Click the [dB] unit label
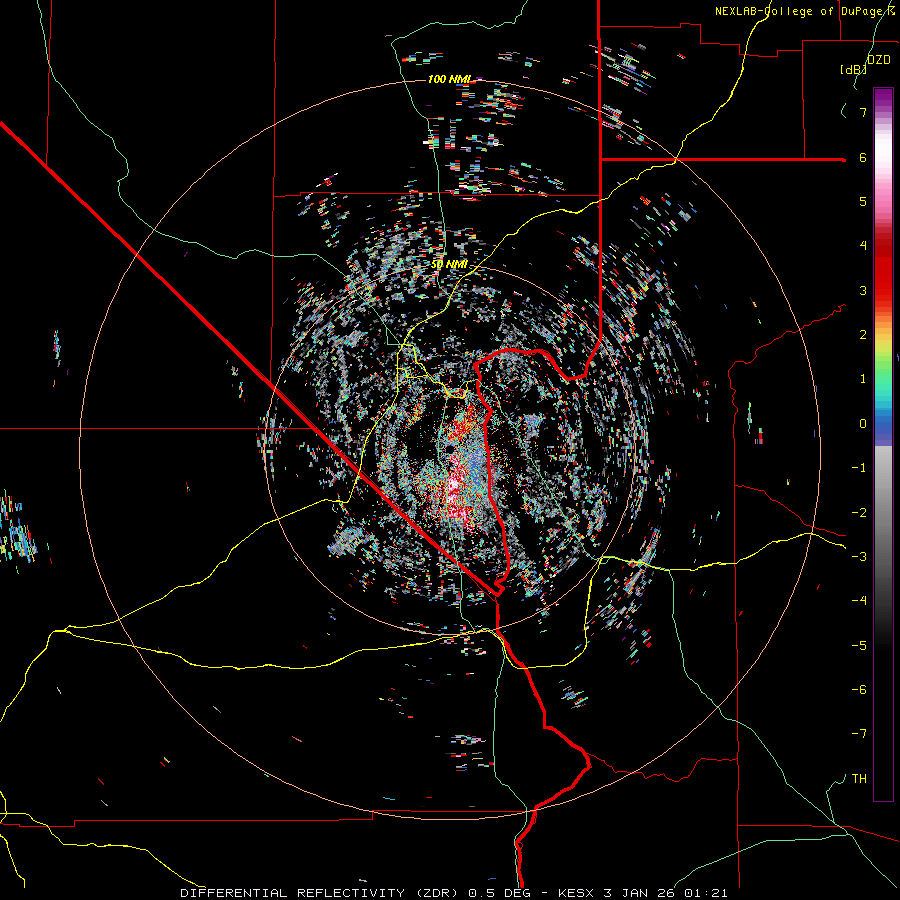The width and height of the screenshot is (900, 900). (x=854, y=69)
